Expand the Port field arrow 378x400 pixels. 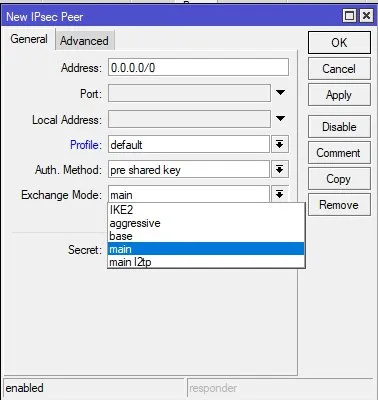coord(280,92)
